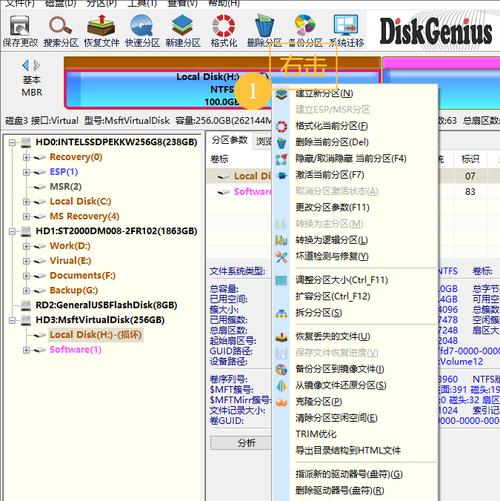The width and height of the screenshot is (500, 501).
Task: Go to the previous disk arrow
Action: [25, 65]
